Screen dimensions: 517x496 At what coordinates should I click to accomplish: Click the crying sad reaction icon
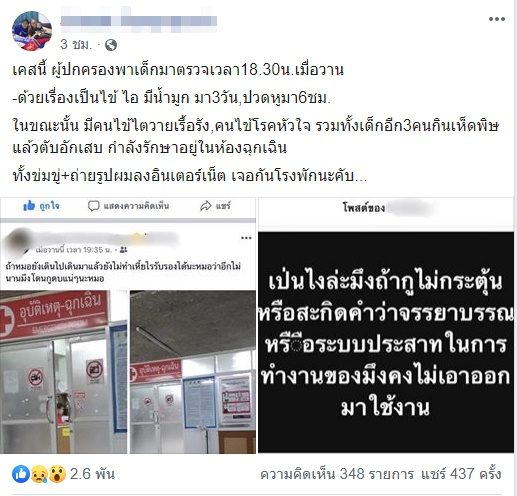coord(39,474)
